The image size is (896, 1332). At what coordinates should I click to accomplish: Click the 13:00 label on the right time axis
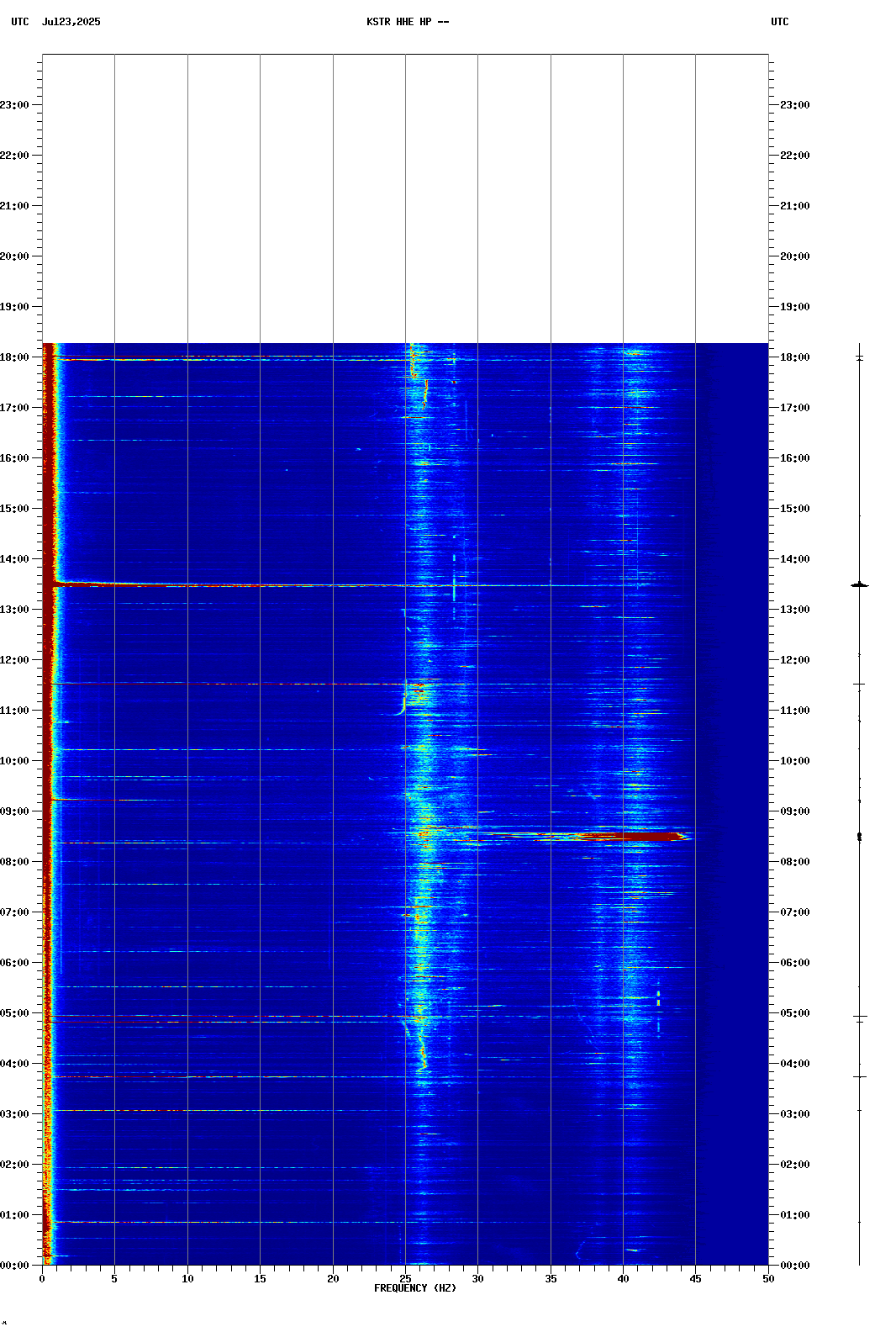pyautogui.click(x=795, y=610)
